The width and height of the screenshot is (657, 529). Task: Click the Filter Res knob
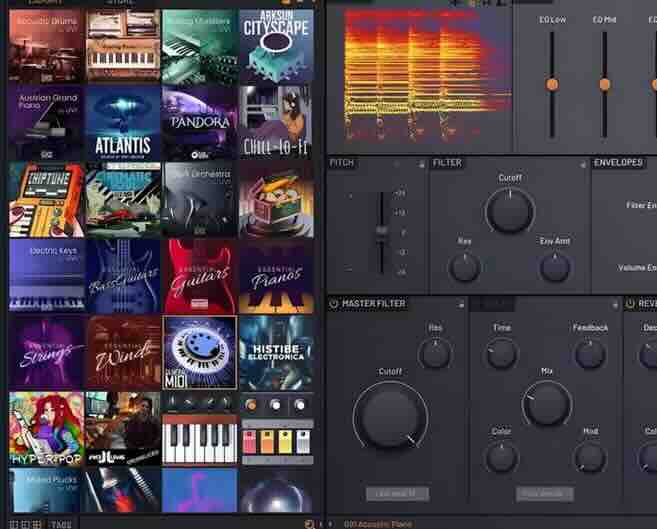[464, 267]
